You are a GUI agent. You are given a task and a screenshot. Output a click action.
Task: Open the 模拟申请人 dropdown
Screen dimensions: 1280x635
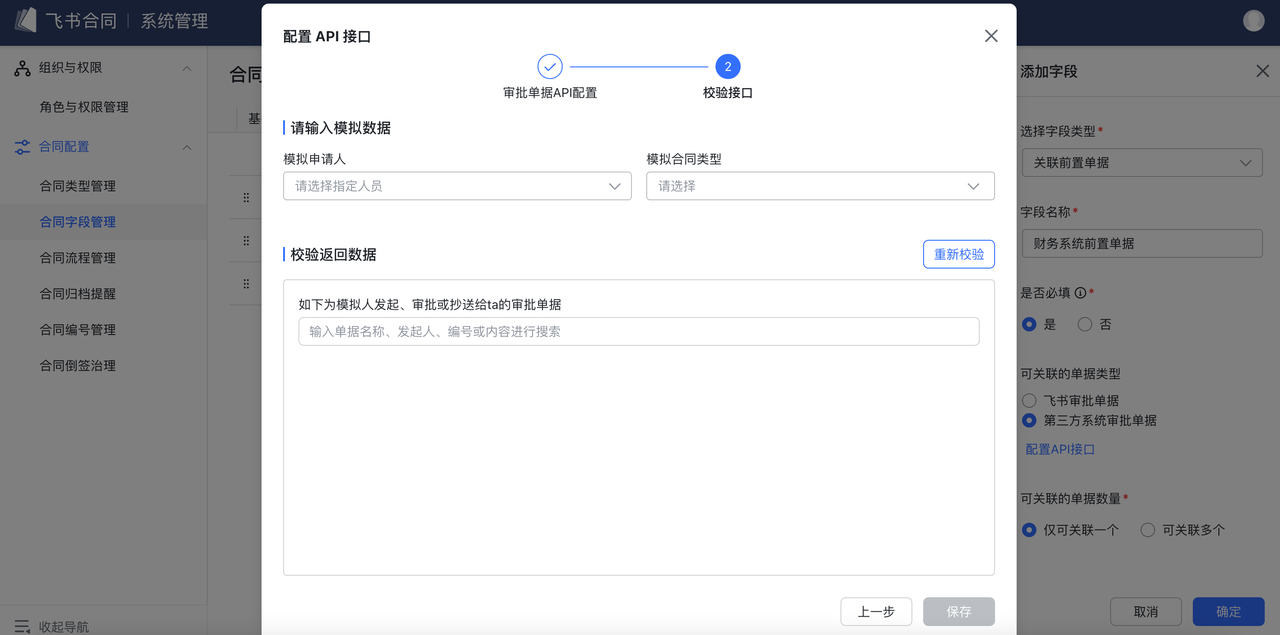click(x=457, y=186)
